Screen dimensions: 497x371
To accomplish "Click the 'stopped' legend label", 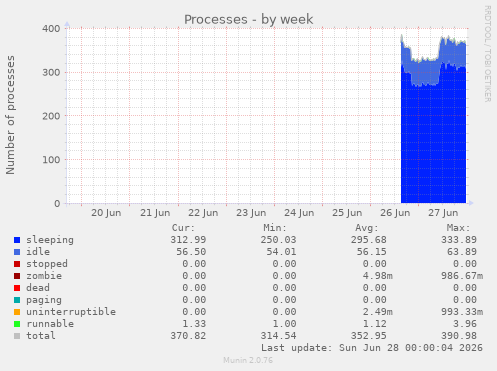I will click(x=47, y=264).
